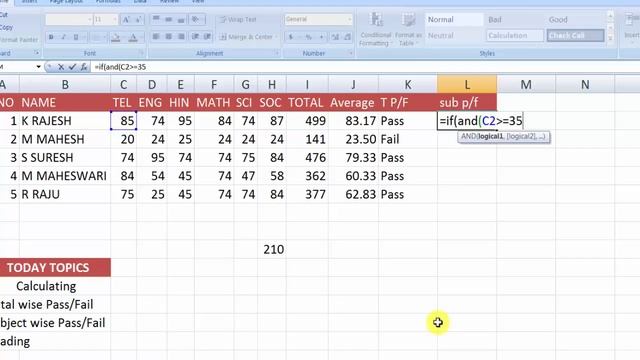Align text right in the cell

tap(181, 37)
